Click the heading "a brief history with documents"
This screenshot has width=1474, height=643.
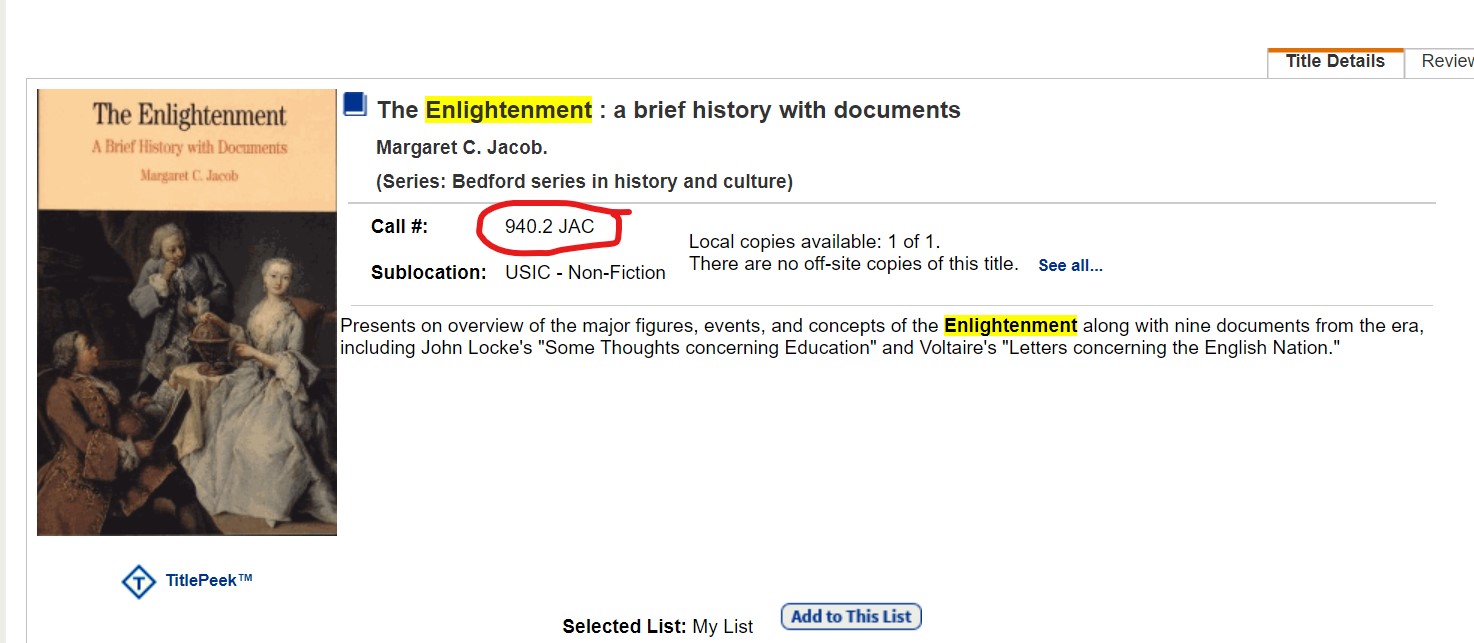[x=786, y=110]
